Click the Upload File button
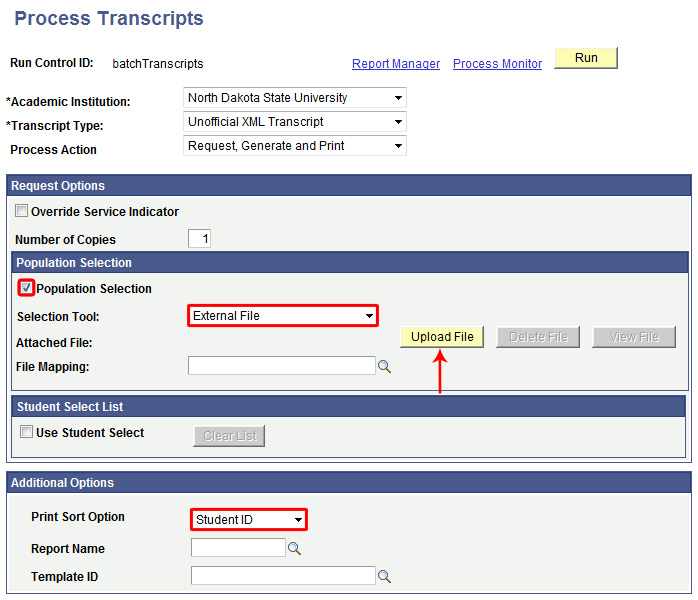 [442, 337]
